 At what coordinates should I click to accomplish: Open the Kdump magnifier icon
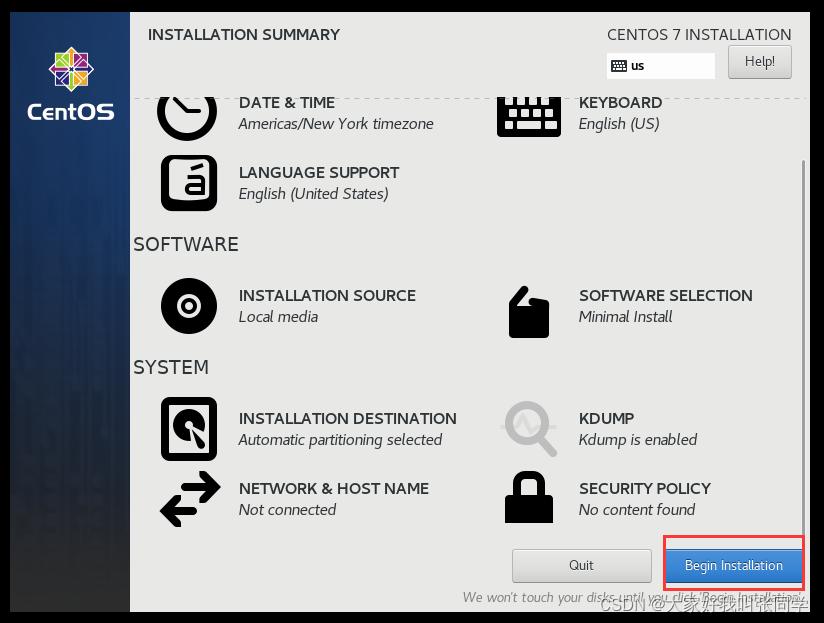click(x=529, y=429)
